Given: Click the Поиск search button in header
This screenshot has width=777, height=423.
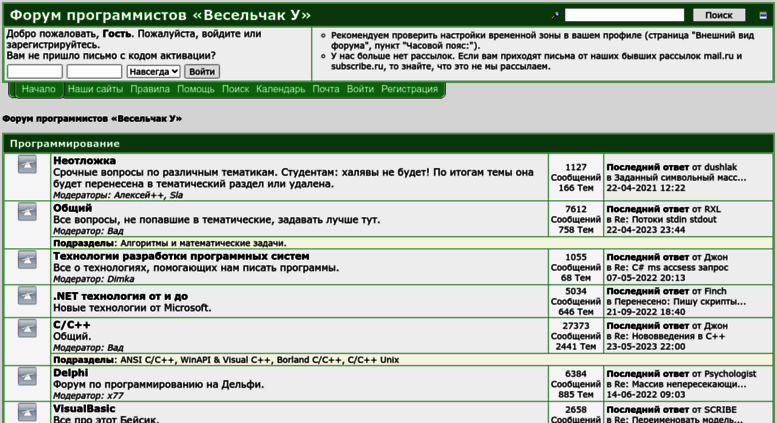Looking at the screenshot, I should click(x=719, y=15).
